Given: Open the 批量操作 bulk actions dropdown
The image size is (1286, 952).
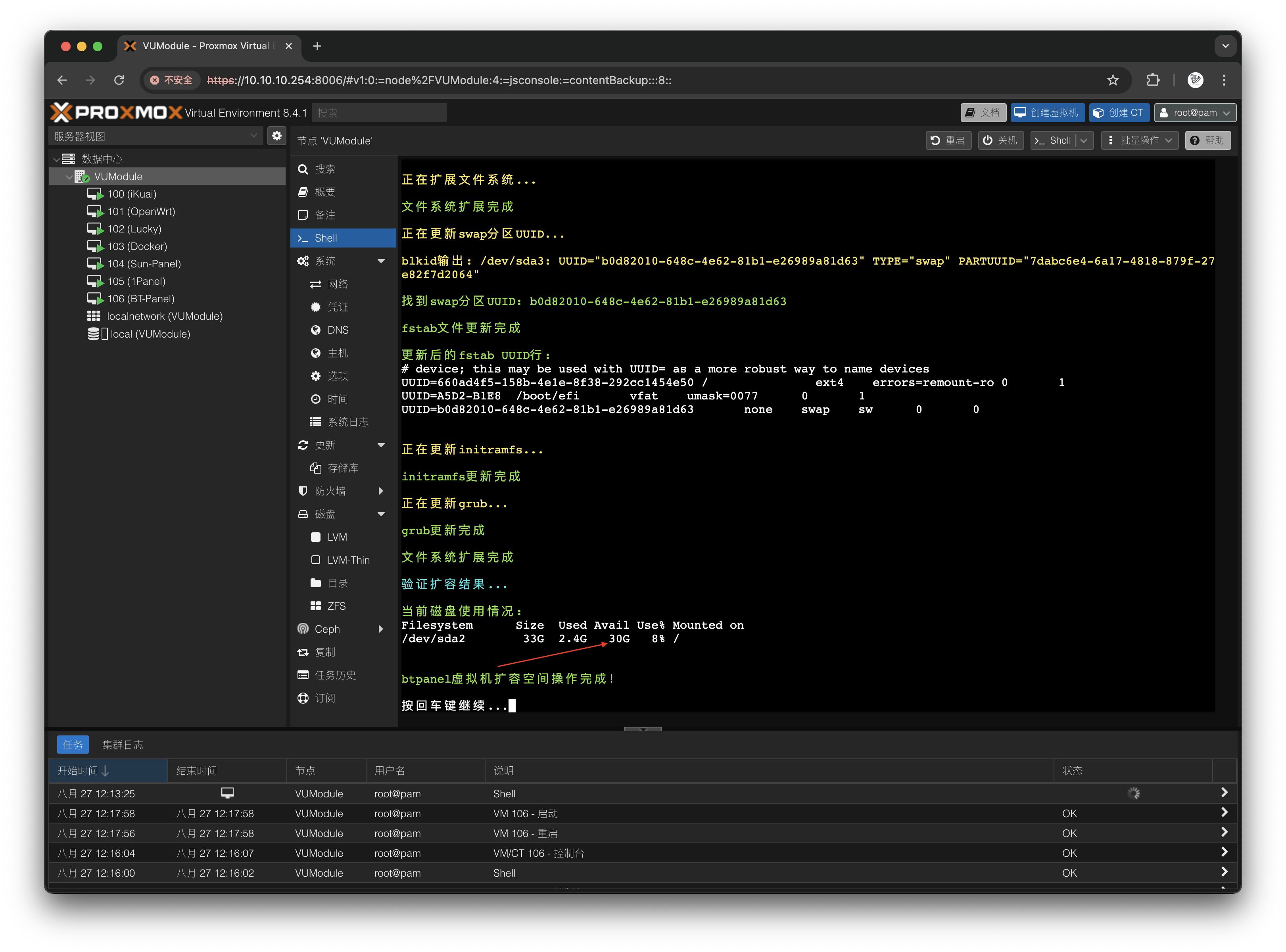Looking at the screenshot, I should click(1139, 140).
